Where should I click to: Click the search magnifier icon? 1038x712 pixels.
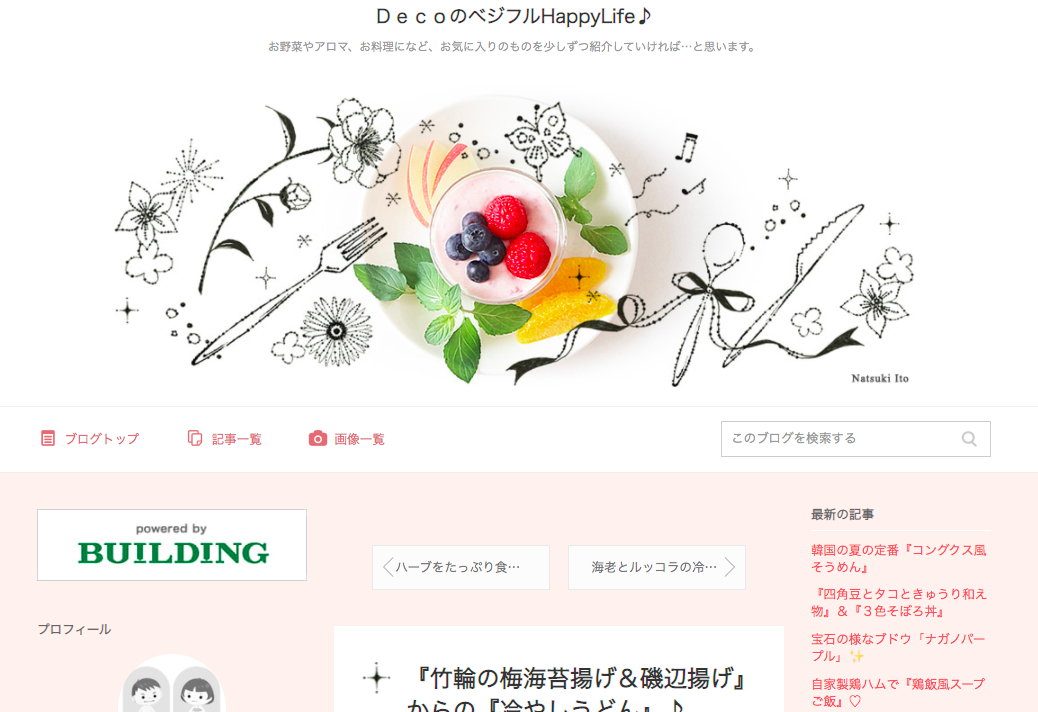(969, 439)
